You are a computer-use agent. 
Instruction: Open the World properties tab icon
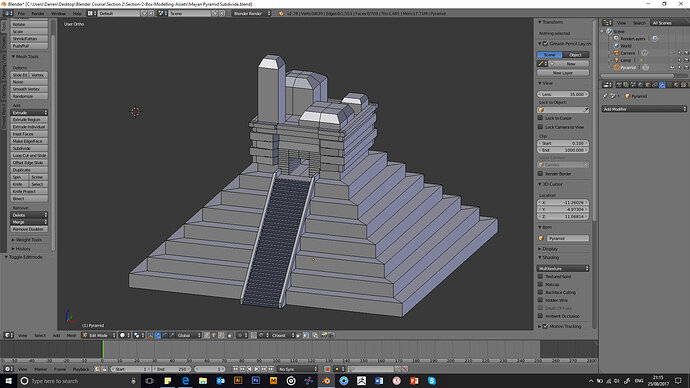pyautogui.click(x=640, y=84)
